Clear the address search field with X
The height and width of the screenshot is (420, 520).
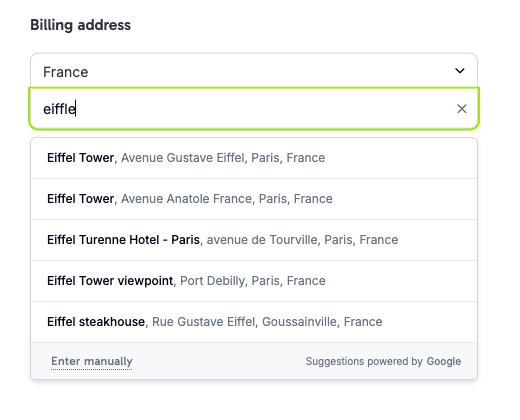(x=462, y=109)
